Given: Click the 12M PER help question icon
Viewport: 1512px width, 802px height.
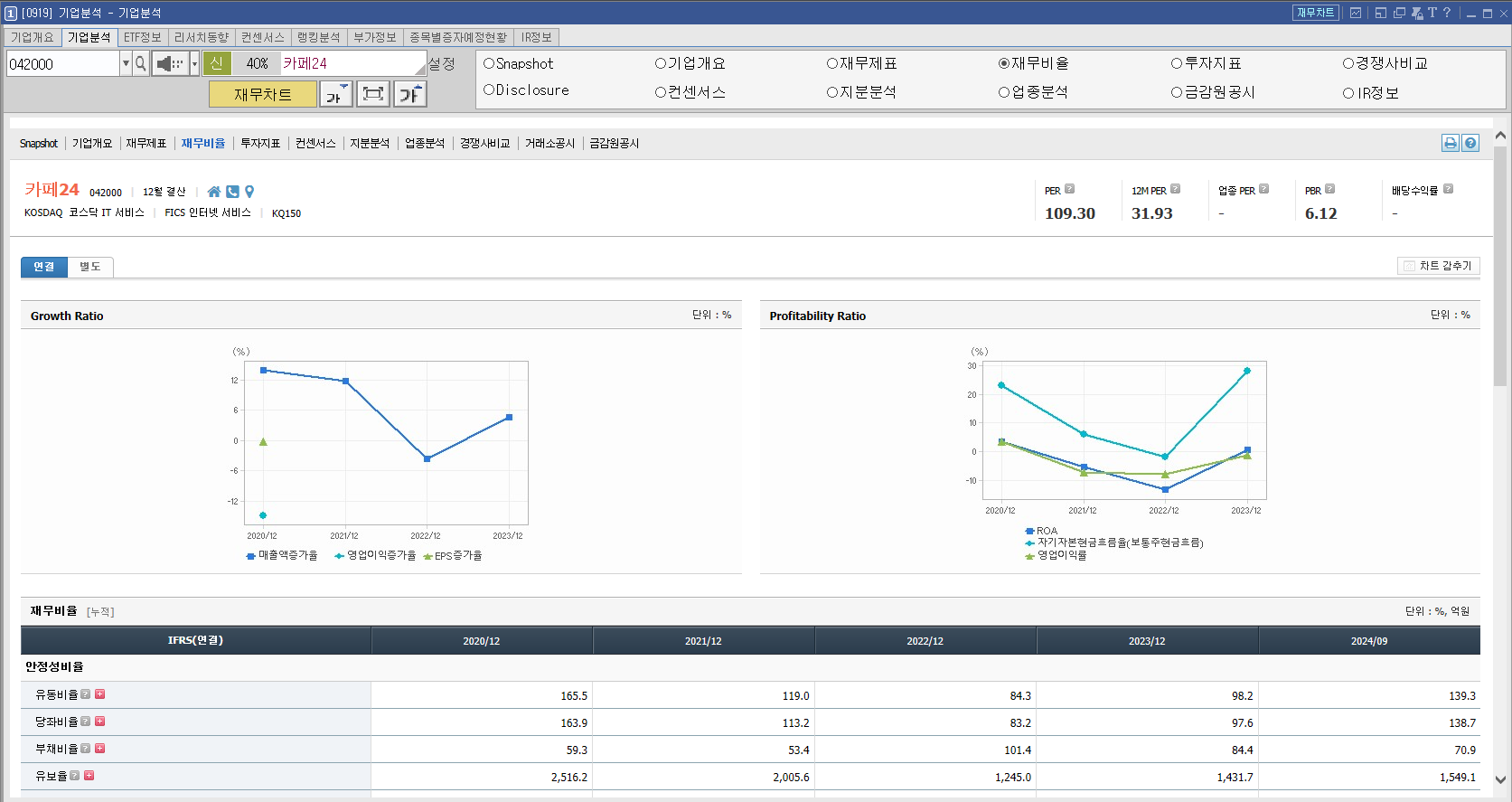Looking at the screenshot, I should coord(1175,189).
